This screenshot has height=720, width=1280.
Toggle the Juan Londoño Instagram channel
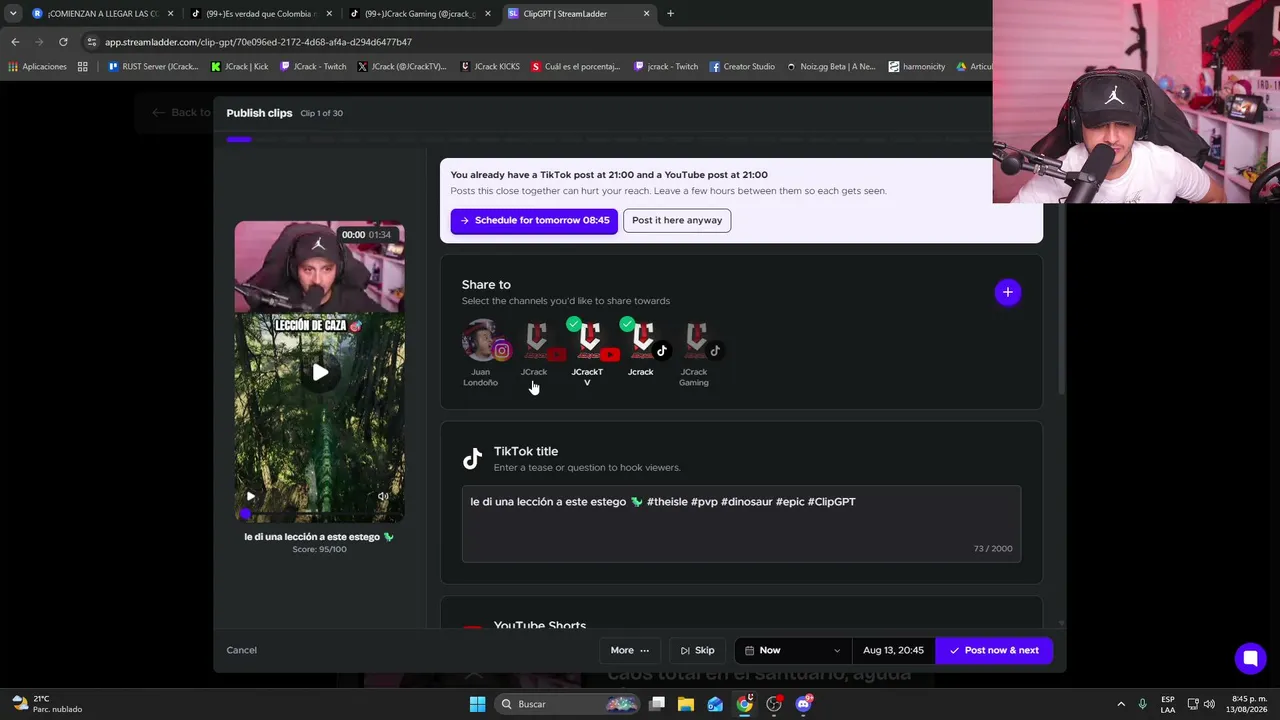pyautogui.click(x=481, y=353)
